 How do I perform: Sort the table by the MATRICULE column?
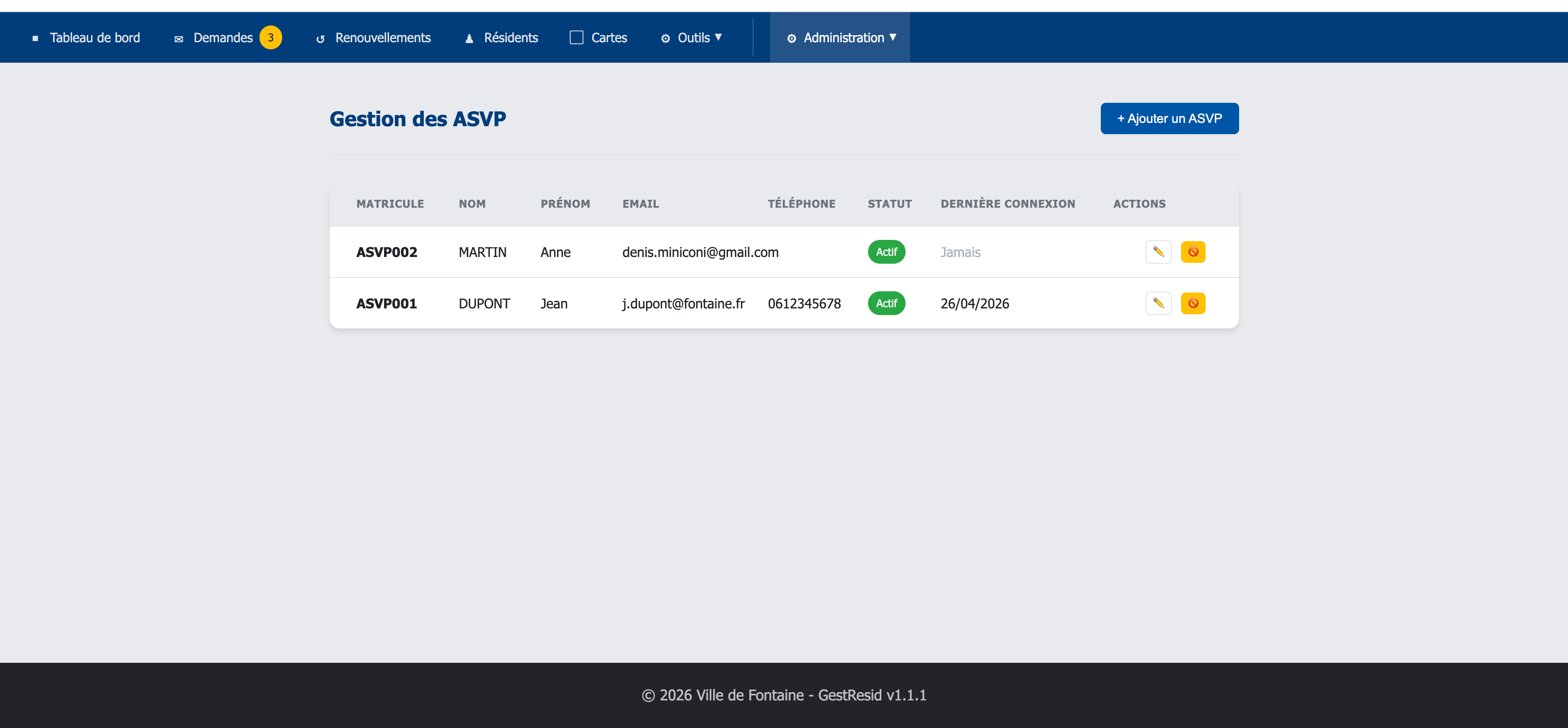[389, 204]
